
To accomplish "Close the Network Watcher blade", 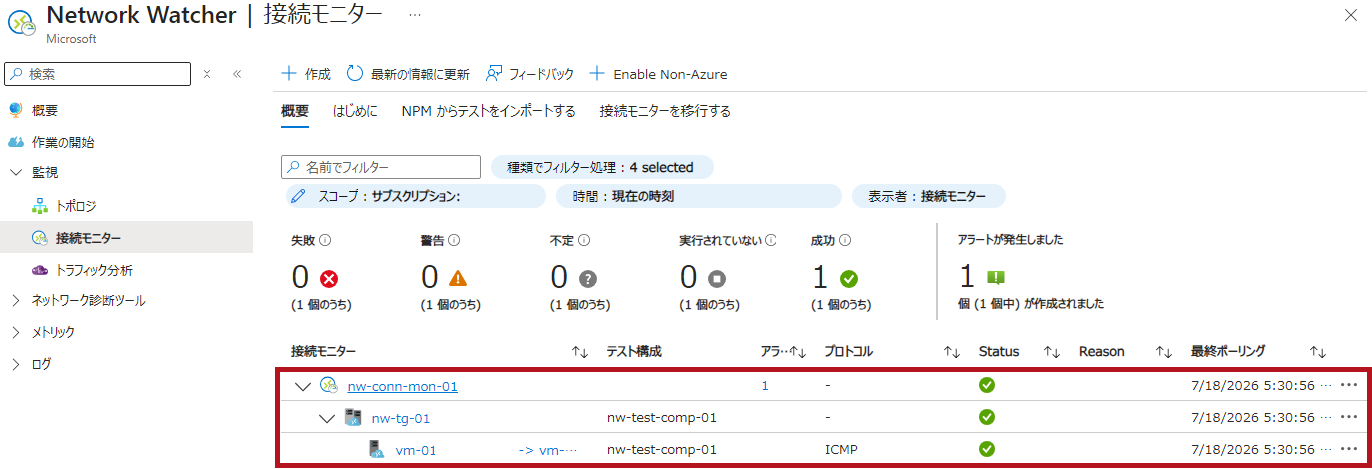I will (1352, 15).
